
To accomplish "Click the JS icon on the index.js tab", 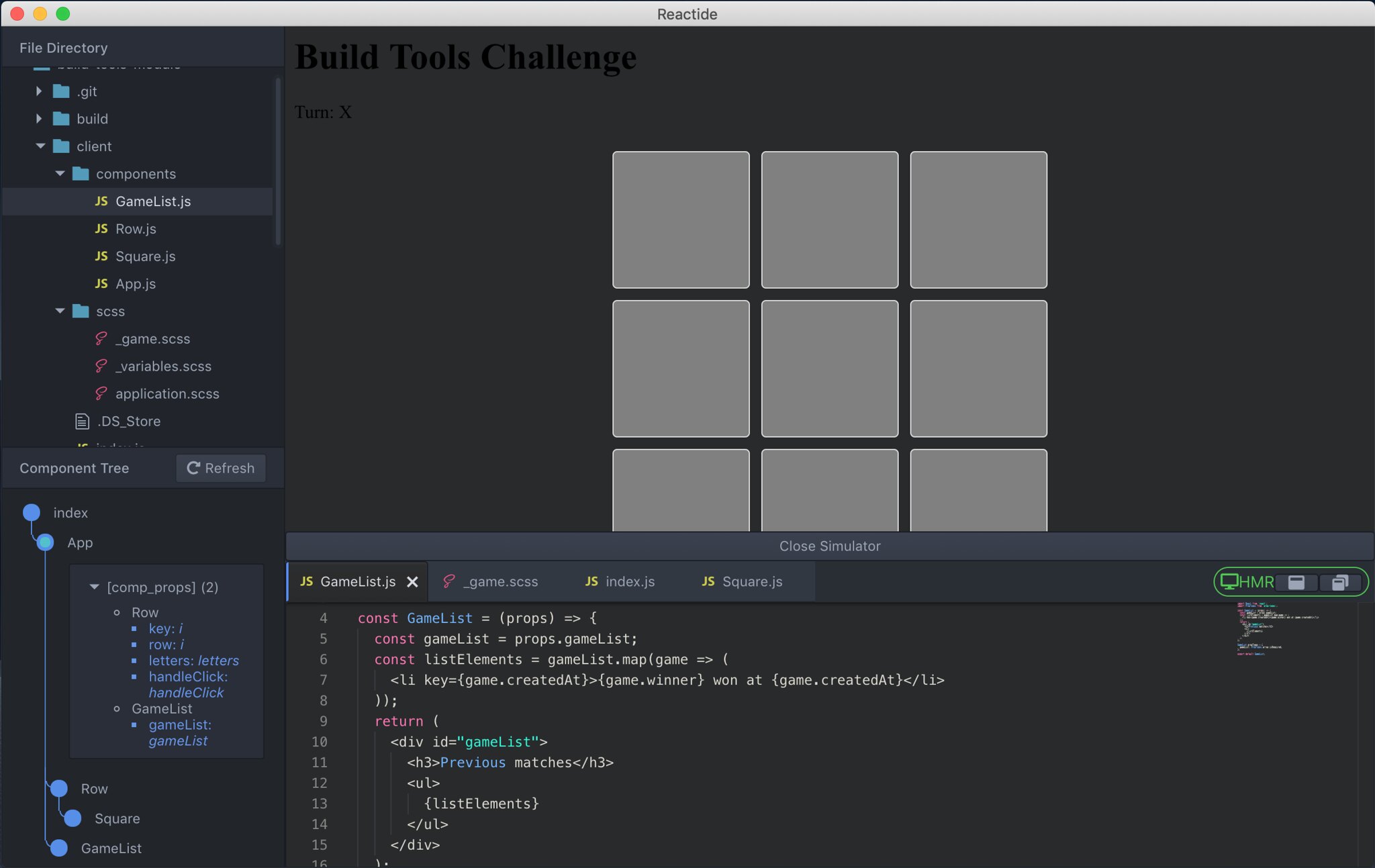I will pyautogui.click(x=591, y=581).
